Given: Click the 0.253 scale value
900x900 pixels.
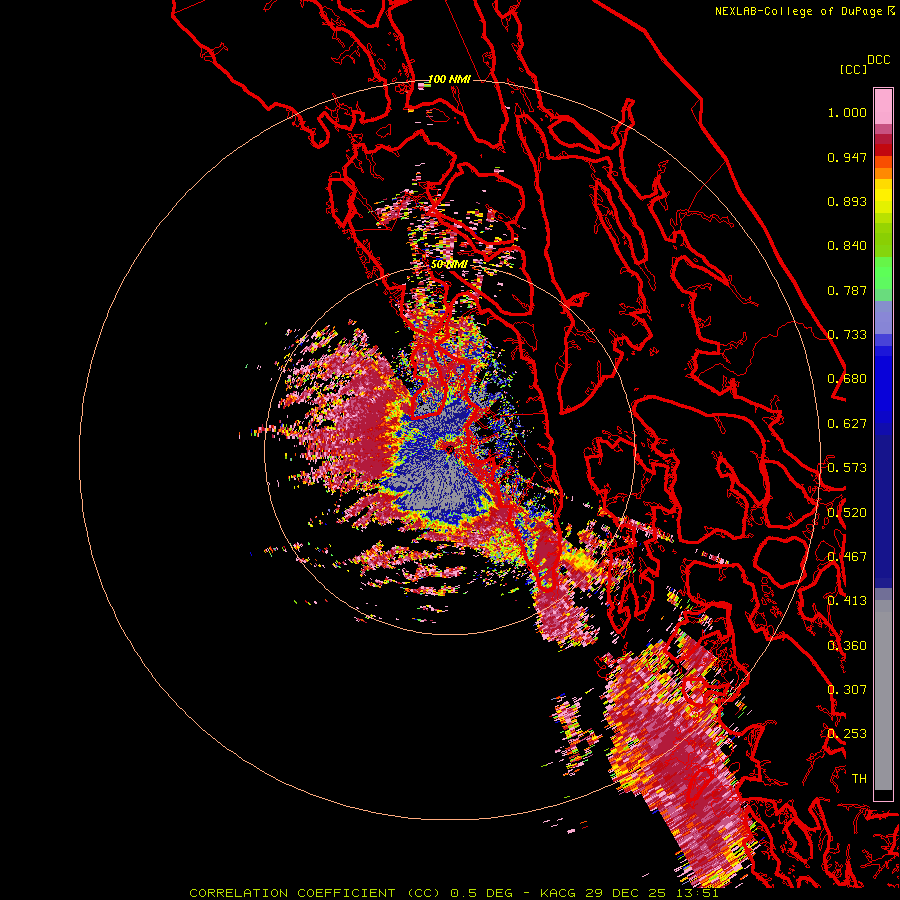Looking at the screenshot, I should click(847, 734).
